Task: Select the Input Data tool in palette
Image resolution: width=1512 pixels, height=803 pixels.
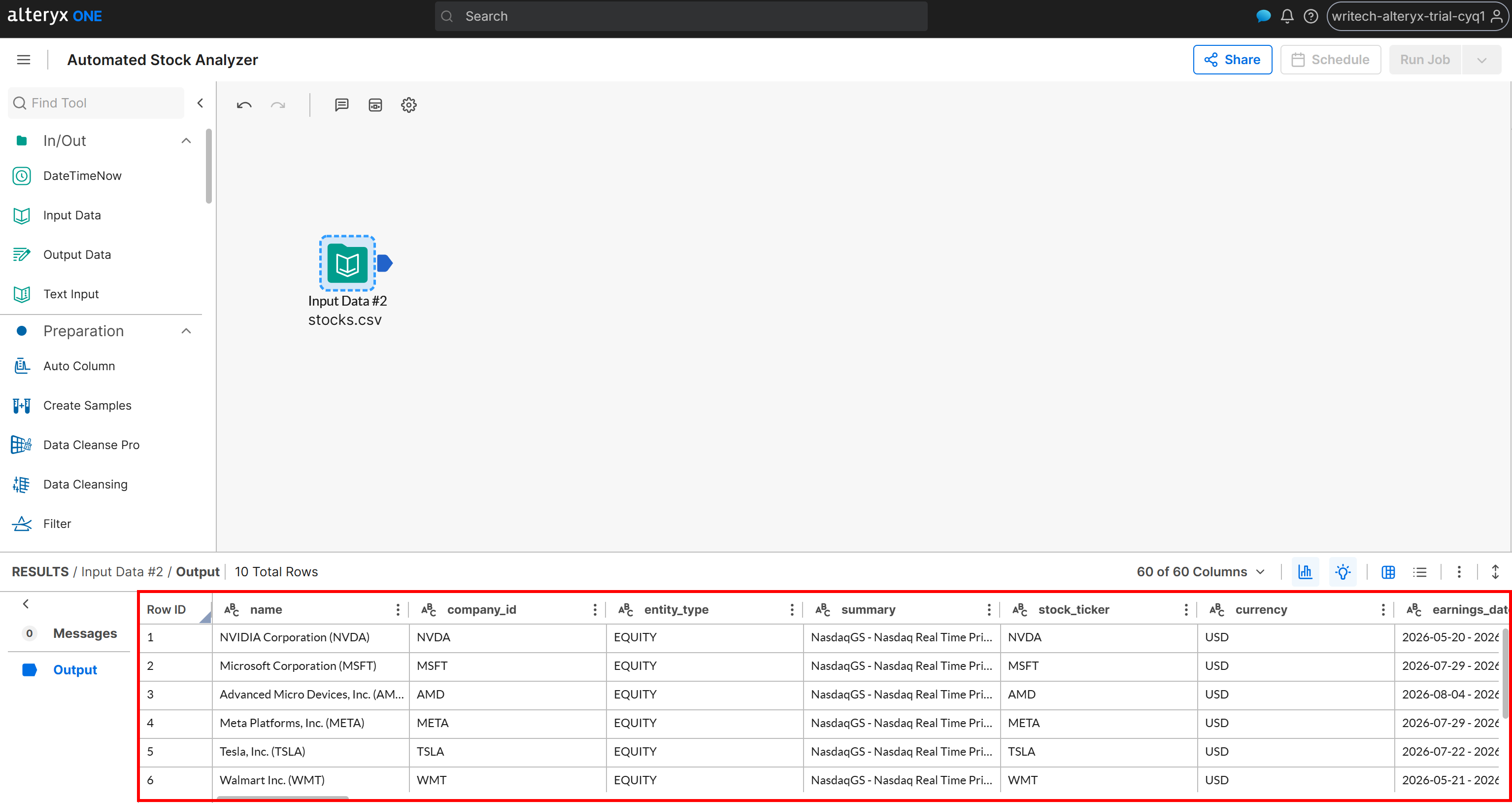Action: tap(71, 215)
